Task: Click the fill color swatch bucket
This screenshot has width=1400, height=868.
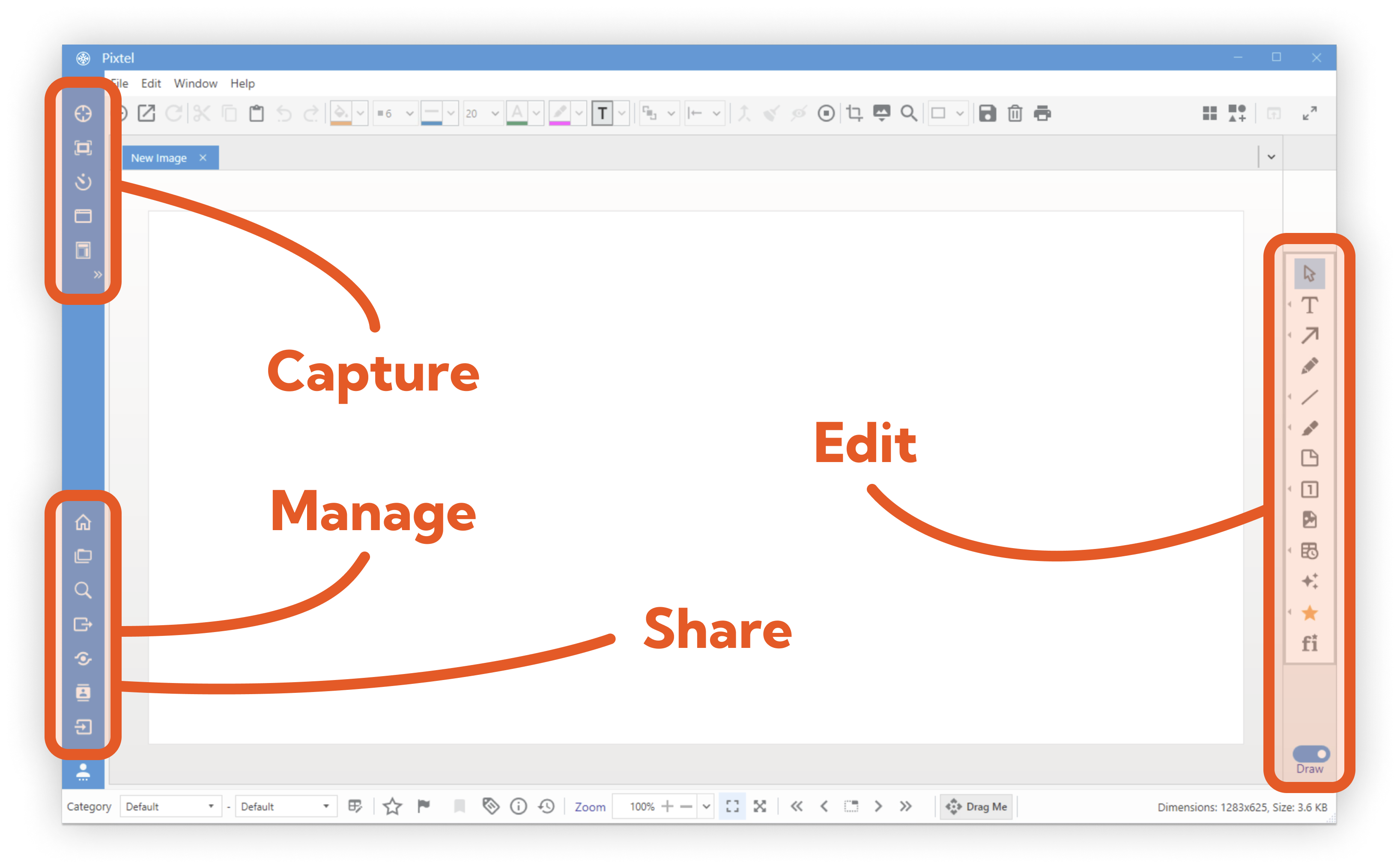Action: 341,113
